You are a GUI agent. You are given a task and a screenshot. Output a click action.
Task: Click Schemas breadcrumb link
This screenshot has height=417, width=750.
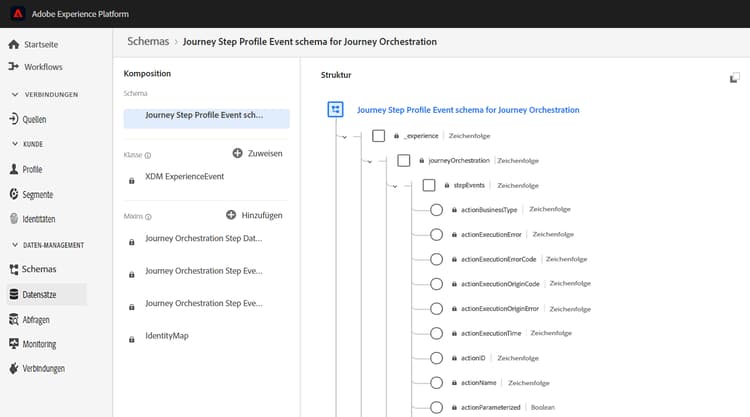(x=147, y=42)
